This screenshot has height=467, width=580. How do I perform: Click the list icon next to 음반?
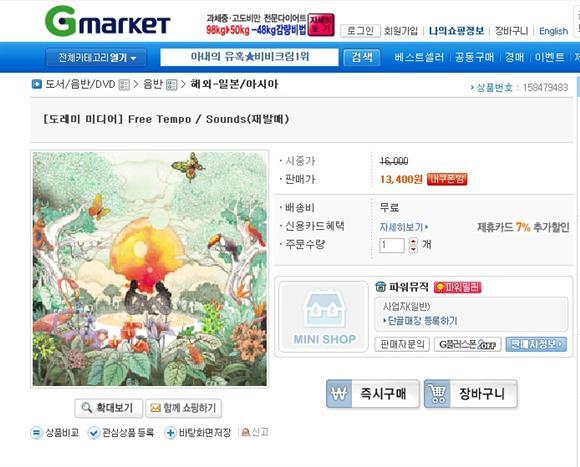click(172, 85)
